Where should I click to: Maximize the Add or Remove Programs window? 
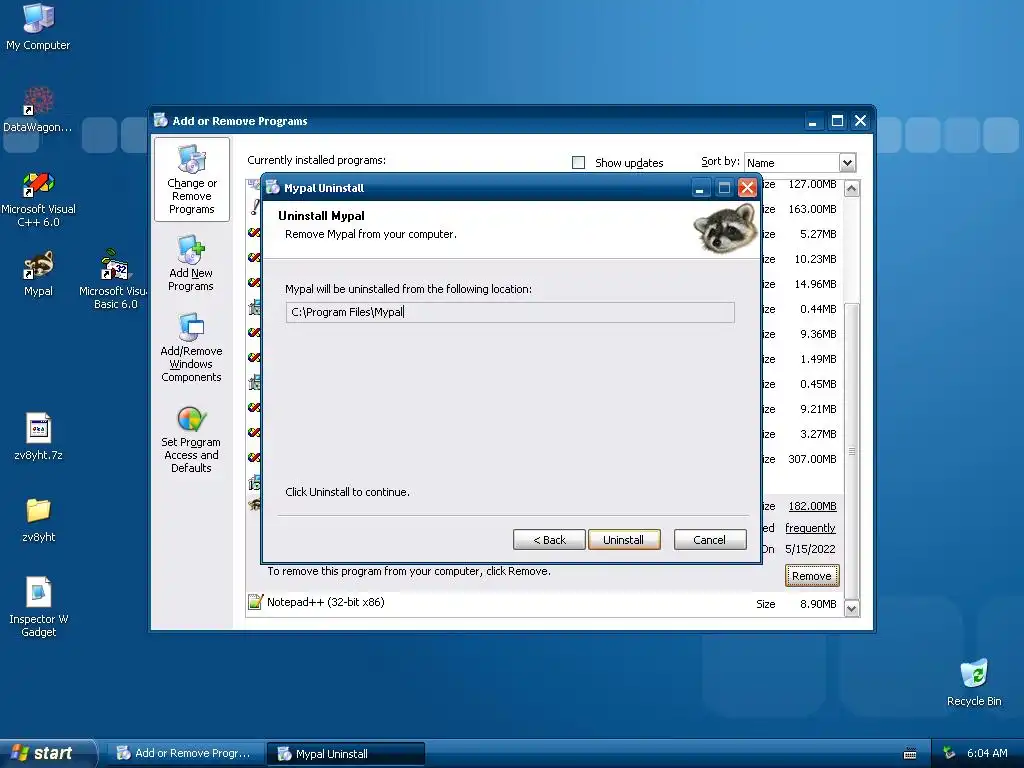(x=837, y=121)
